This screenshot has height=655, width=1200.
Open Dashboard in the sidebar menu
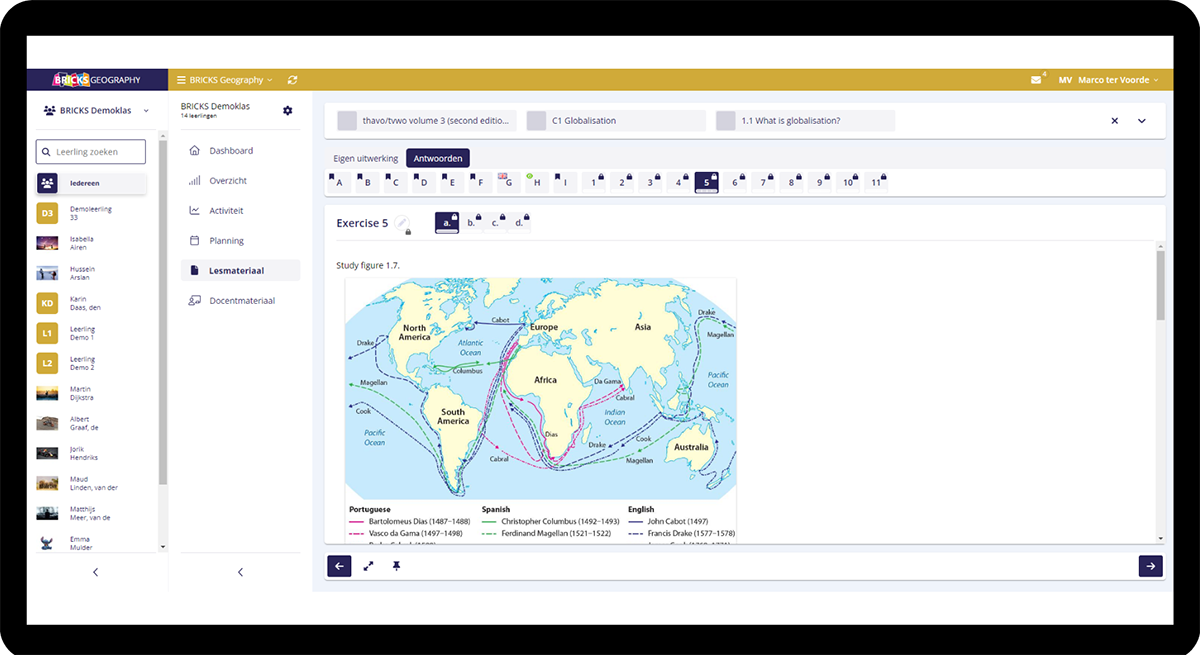coord(231,151)
